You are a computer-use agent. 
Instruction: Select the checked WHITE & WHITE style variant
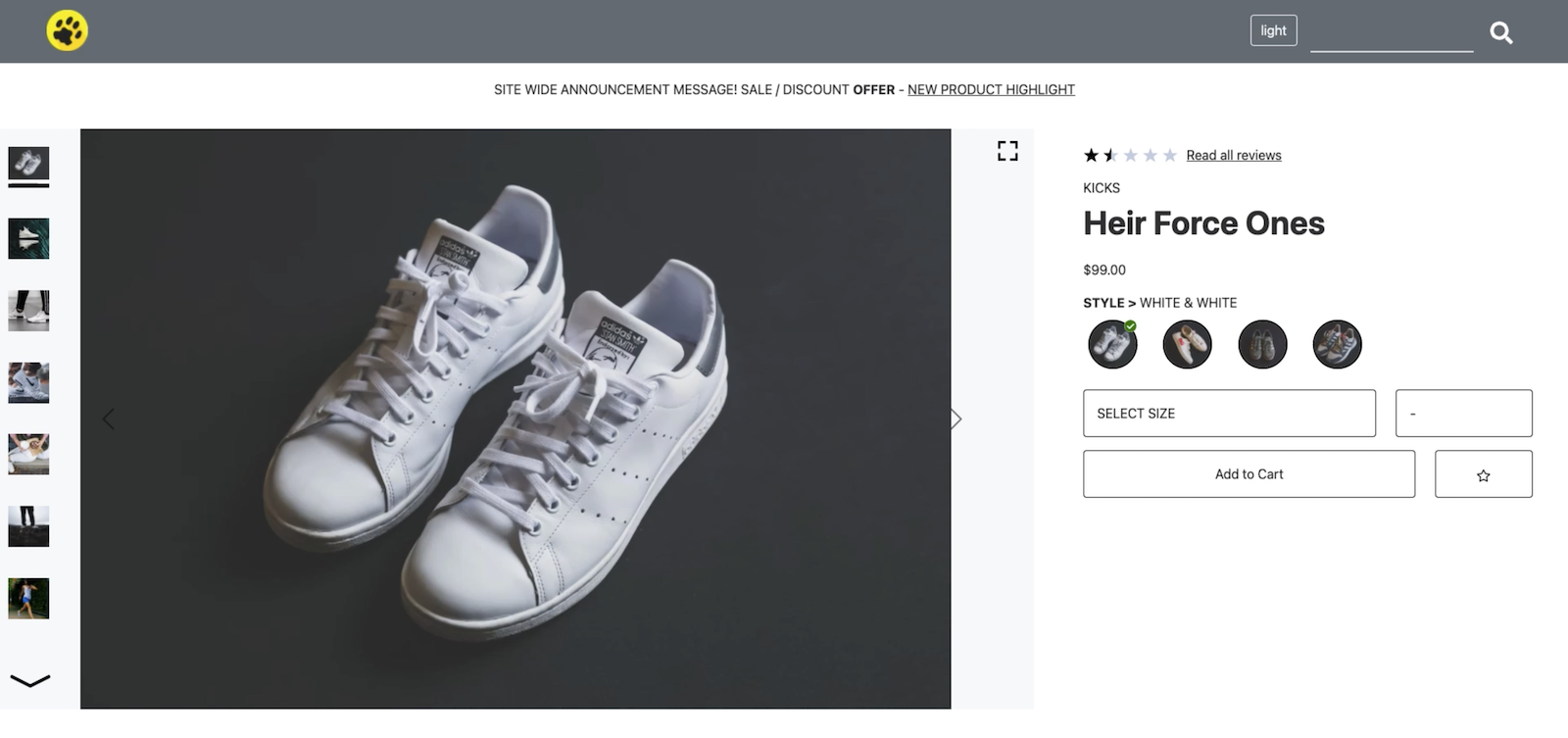[1111, 344]
